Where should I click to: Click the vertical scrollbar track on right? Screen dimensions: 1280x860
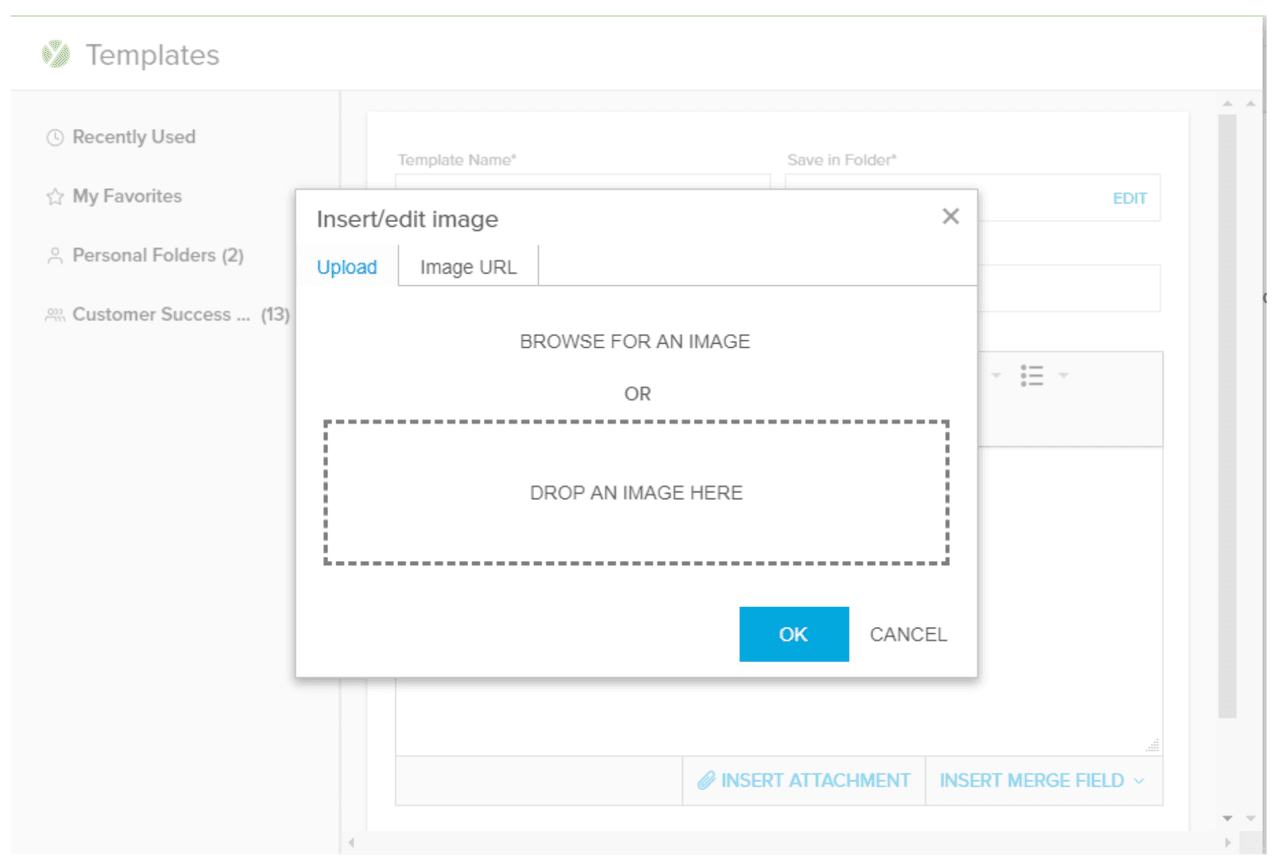tap(1227, 450)
